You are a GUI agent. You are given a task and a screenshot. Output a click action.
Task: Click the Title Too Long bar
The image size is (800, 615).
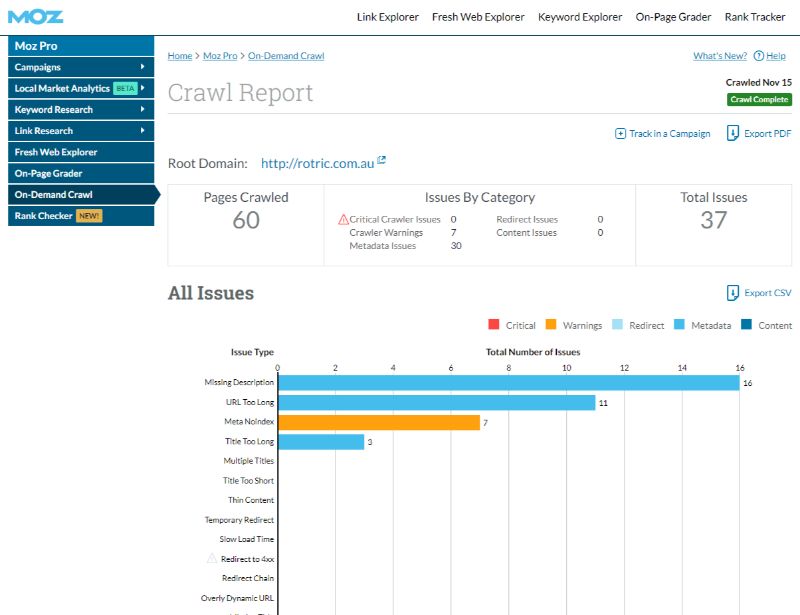[321, 442]
